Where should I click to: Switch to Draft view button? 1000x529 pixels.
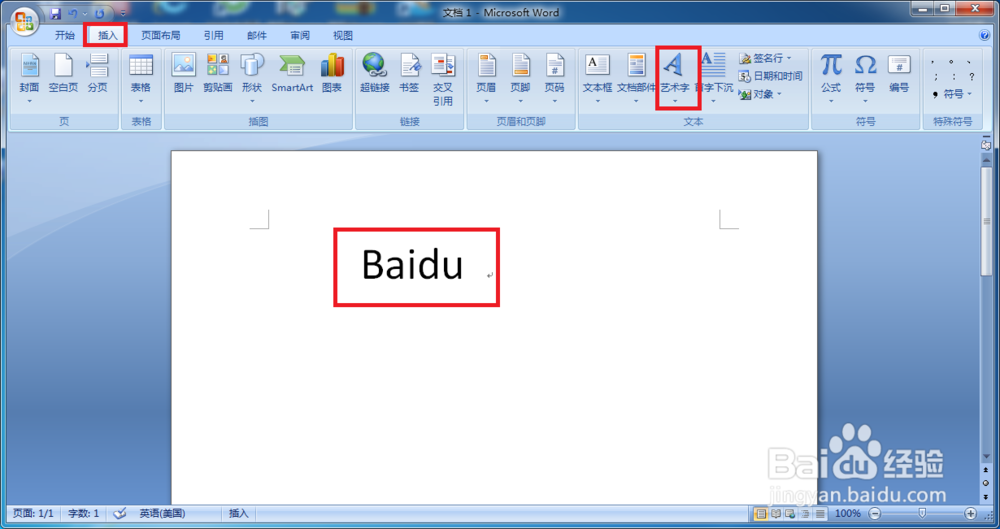click(820, 514)
